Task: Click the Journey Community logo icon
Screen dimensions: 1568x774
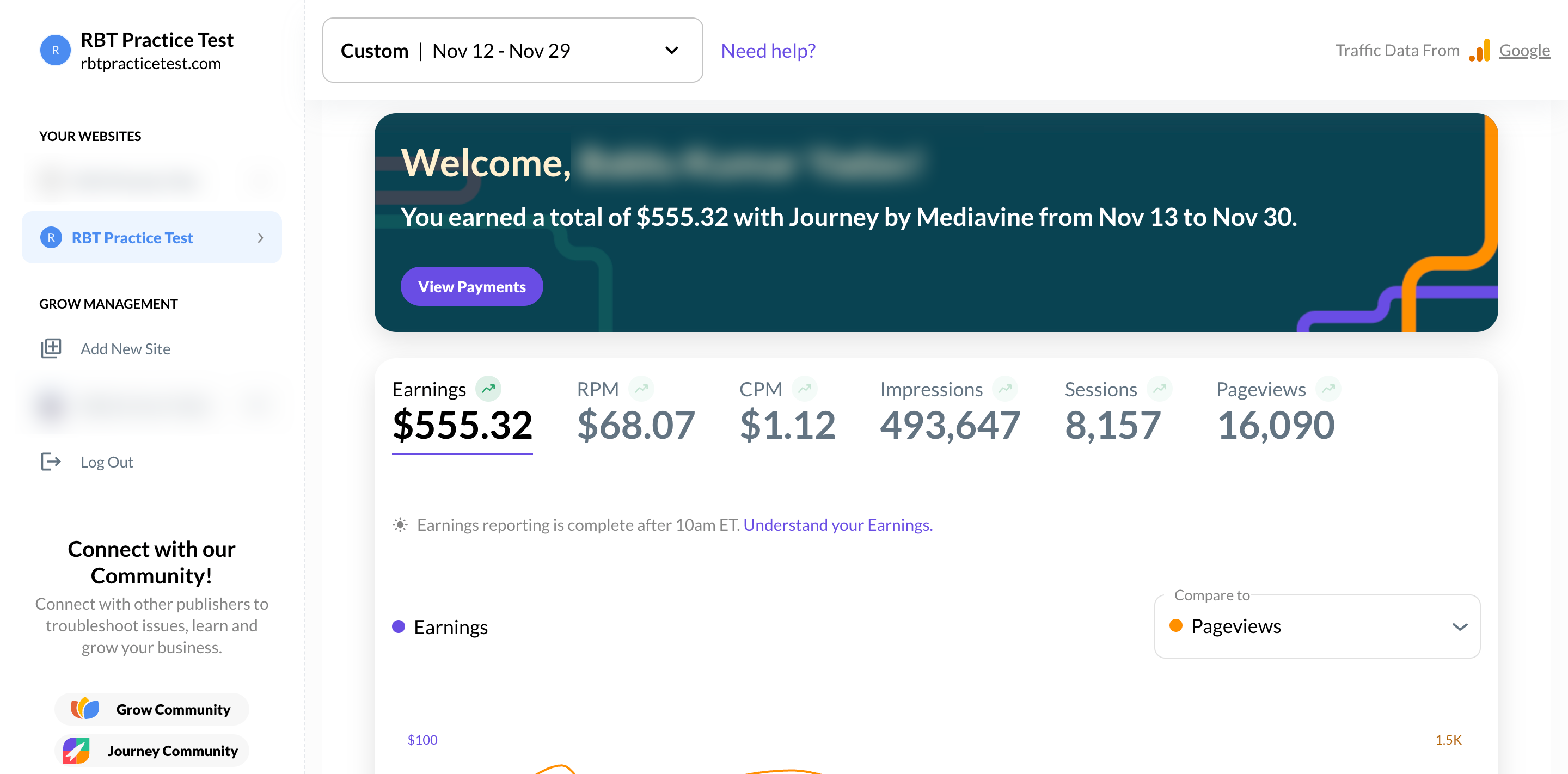Action: point(77,750)
